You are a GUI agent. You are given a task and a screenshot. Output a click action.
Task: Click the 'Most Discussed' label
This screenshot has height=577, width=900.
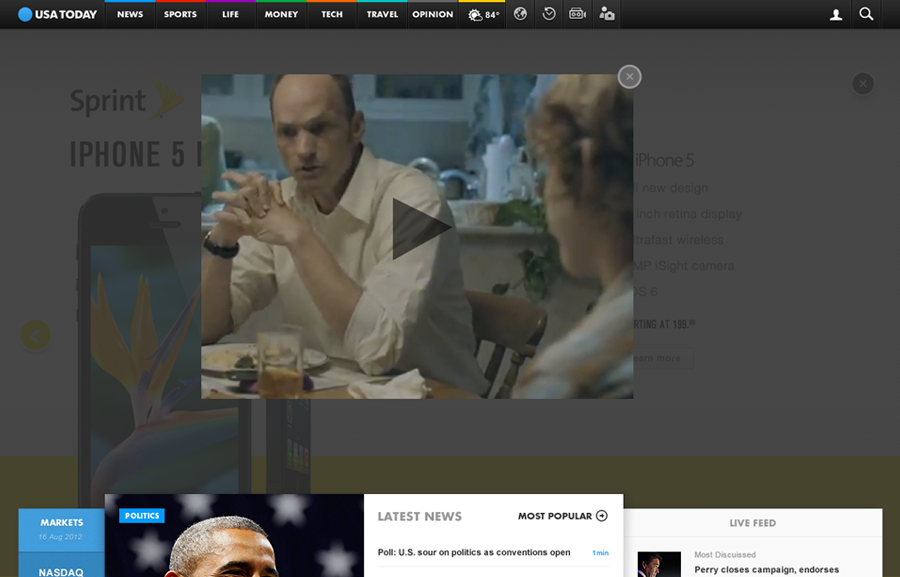click(x=725, y=555)
